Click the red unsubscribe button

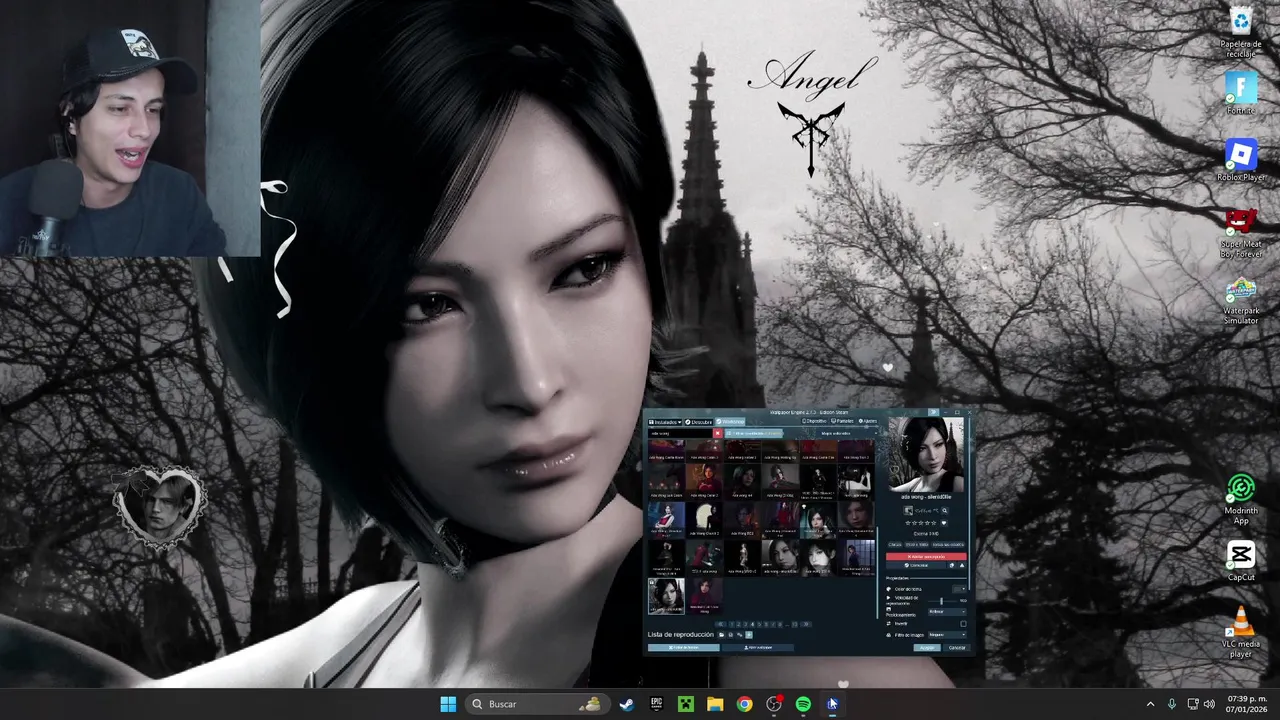tap(926, 556)
